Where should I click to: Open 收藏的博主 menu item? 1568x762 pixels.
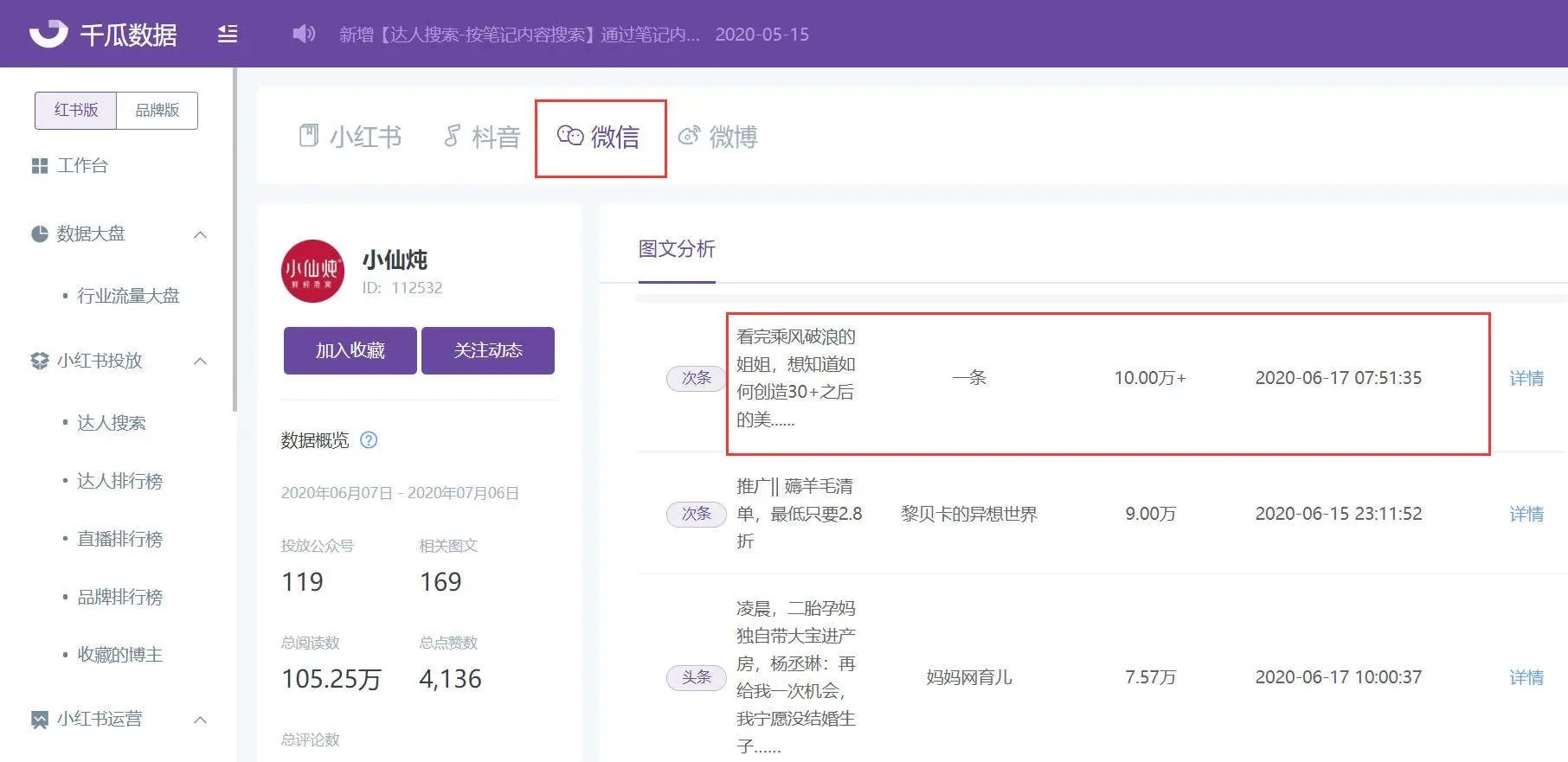tap(119, 655)
